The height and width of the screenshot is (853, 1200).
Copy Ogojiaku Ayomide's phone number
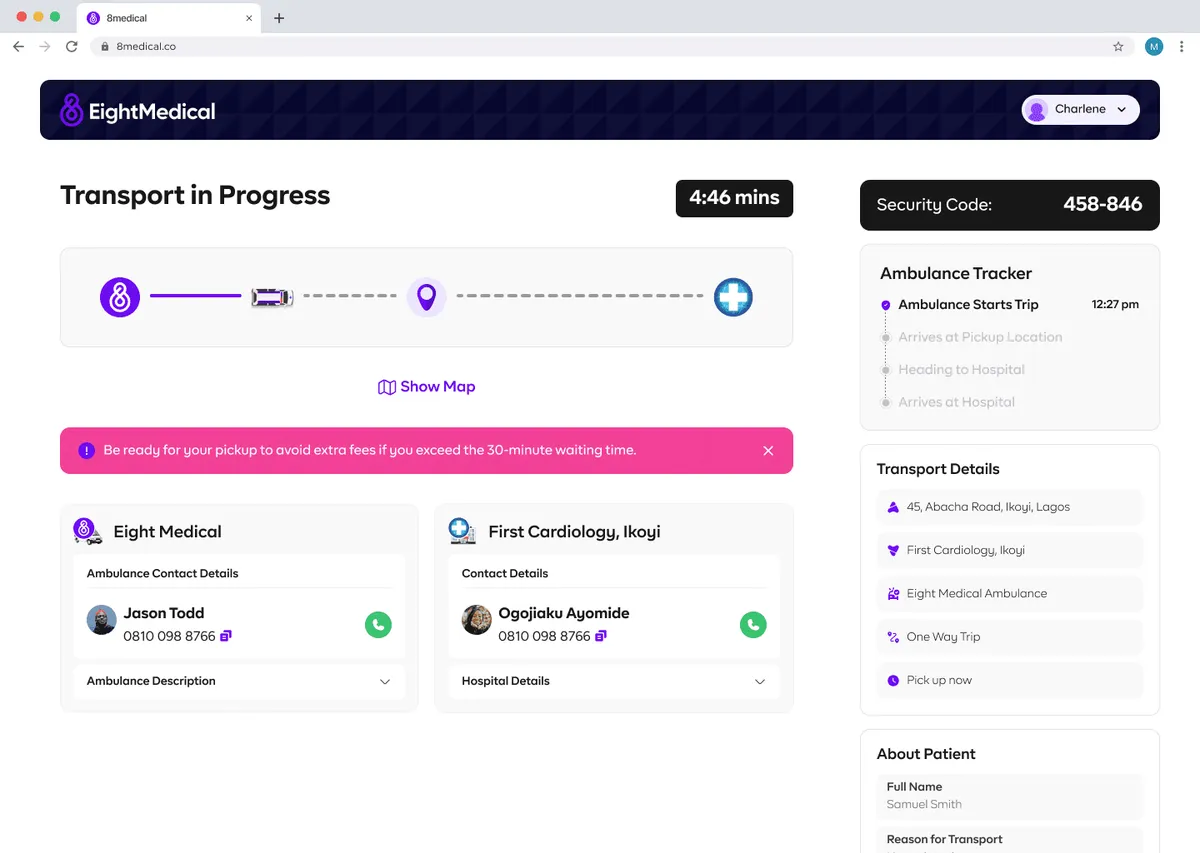tap(601, 636)
